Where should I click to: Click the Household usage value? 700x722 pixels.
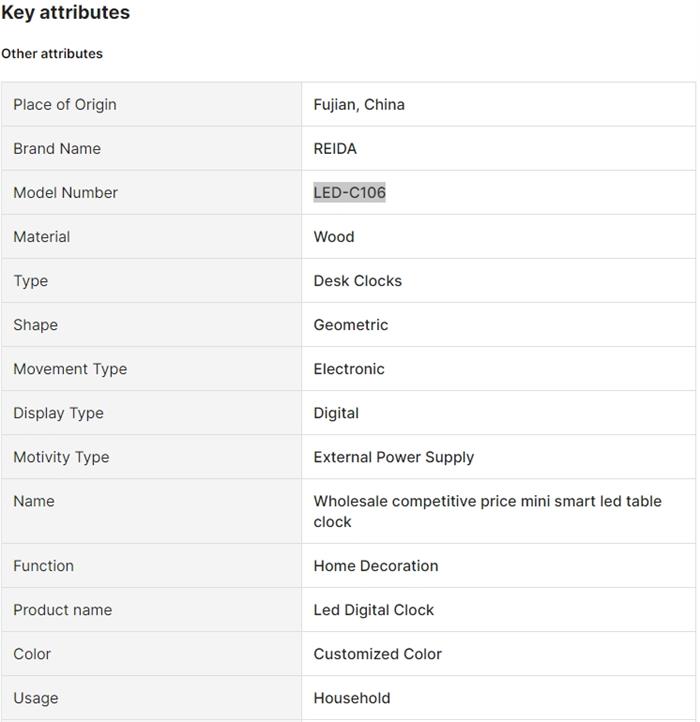[351, 697]
